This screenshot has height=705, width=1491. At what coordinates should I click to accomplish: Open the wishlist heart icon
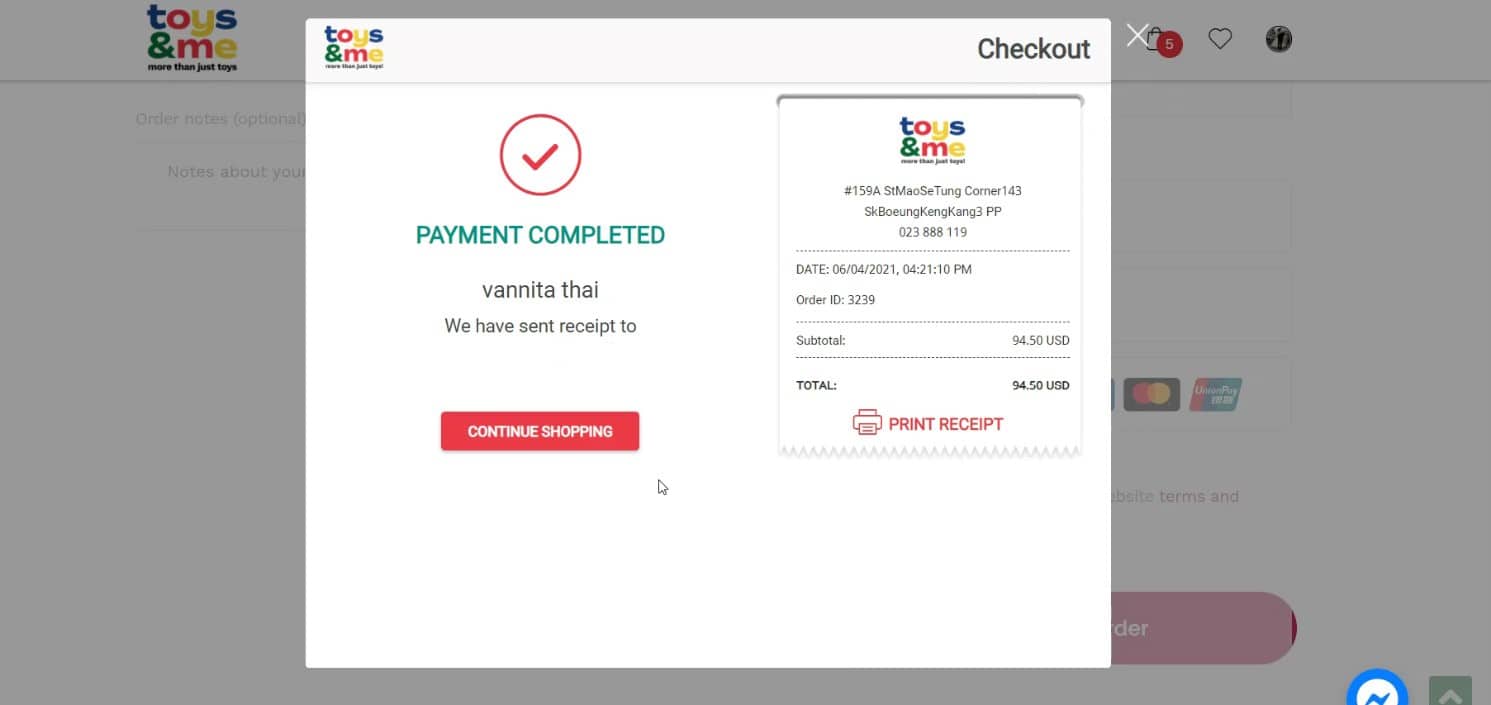tap(1220, 39)
